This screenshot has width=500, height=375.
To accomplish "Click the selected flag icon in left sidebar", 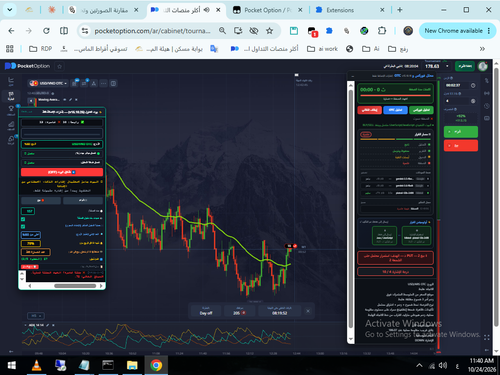I will 11,96.
